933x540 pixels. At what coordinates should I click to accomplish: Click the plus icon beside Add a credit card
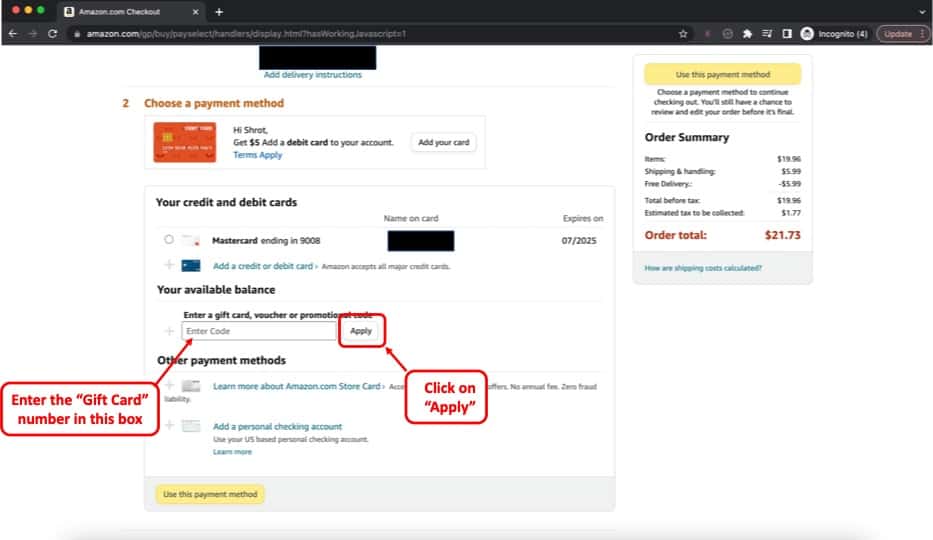169,265
